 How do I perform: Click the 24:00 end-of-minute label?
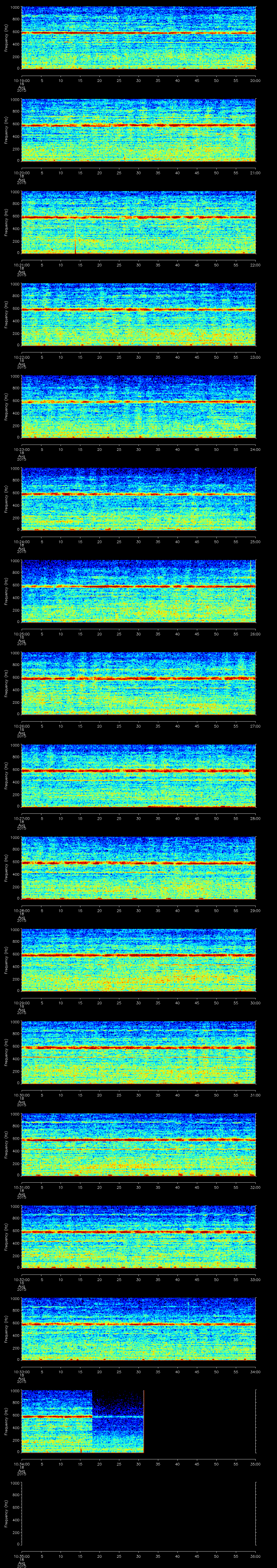(256, 449)
